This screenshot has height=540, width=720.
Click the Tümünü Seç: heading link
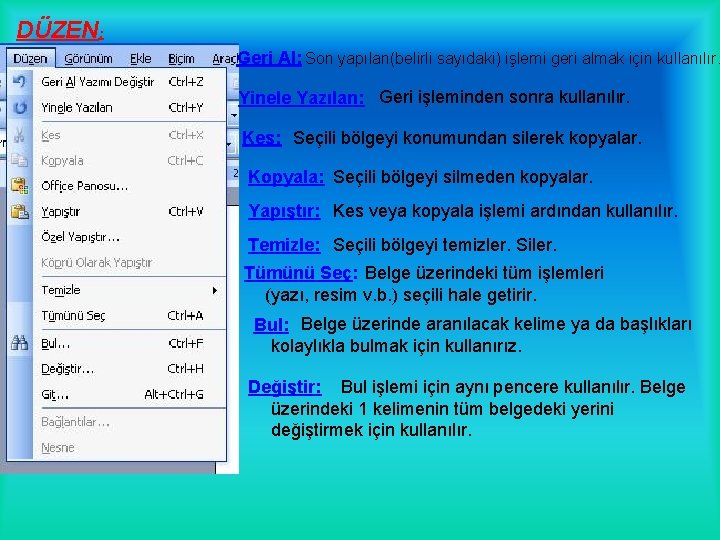click(x=300, y=273)
